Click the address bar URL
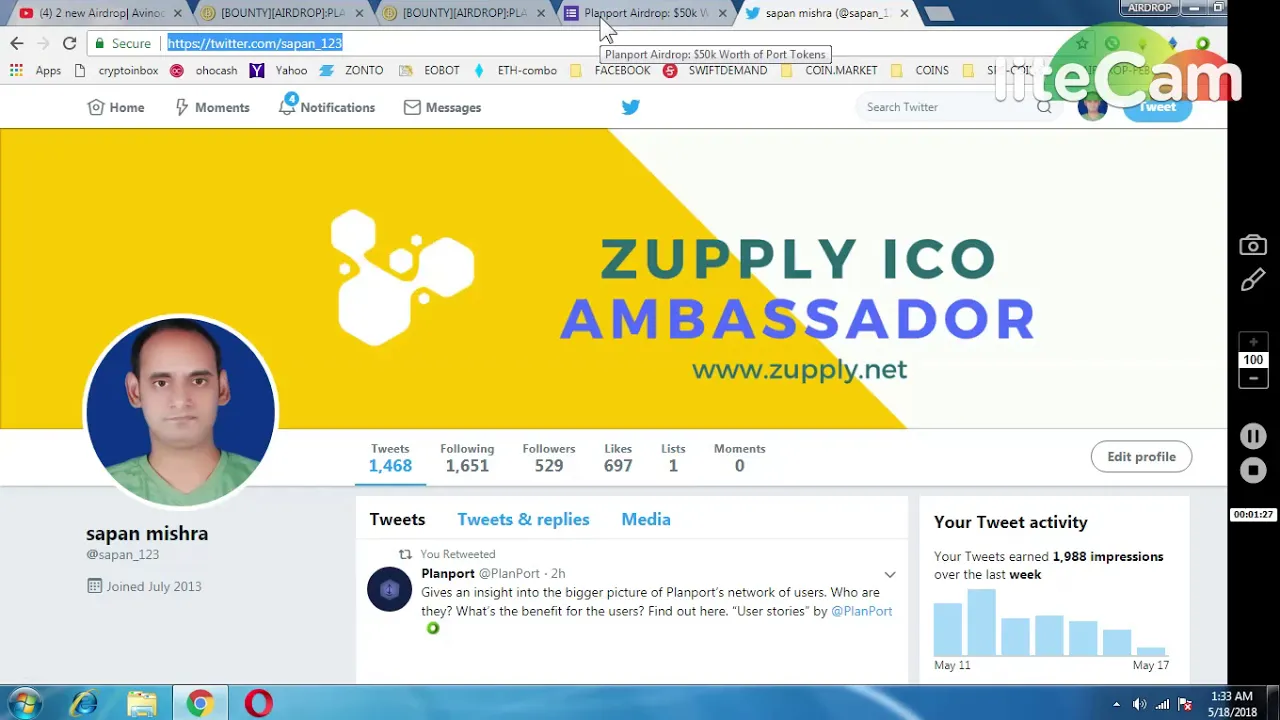 coord(254,43)
